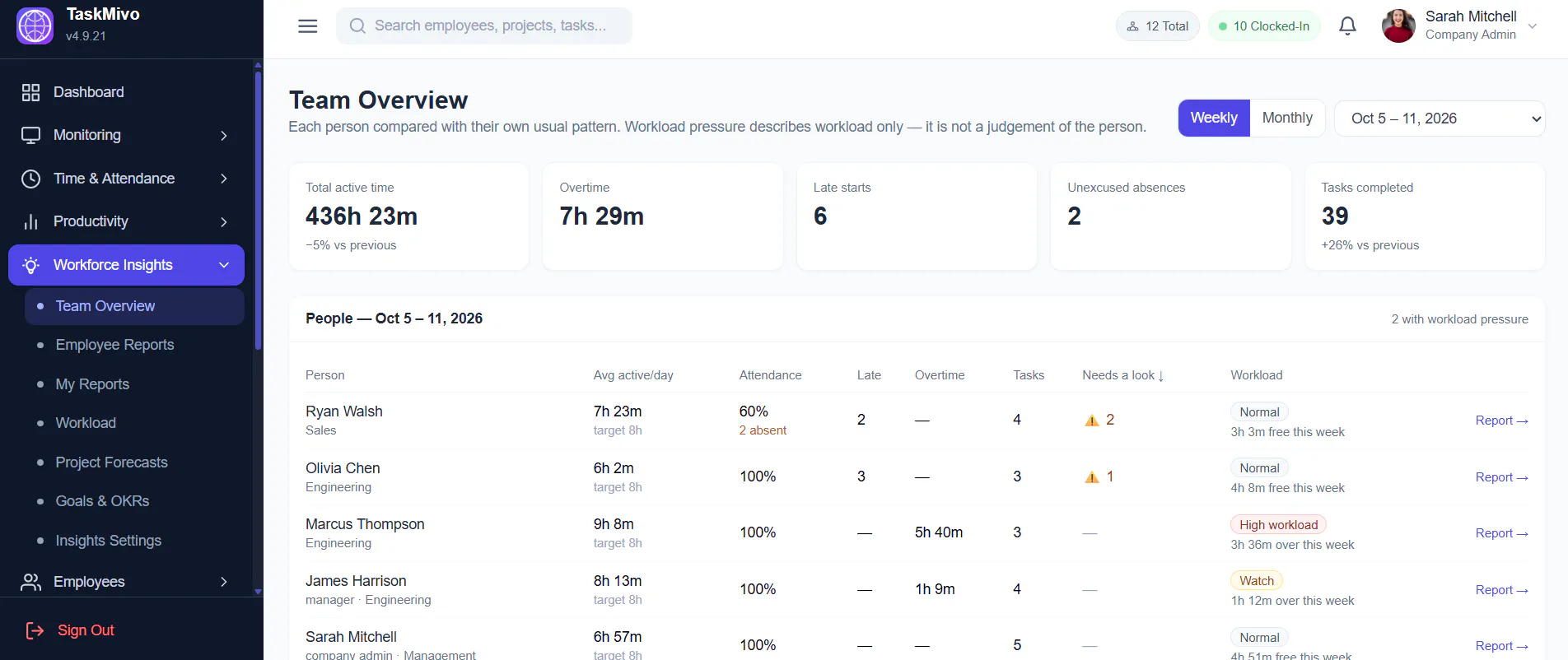Image resolution: width=1568 pixels, height=660 pixels.
Task: Focus the search employees, projects field
Action: [x=484, y=26]
